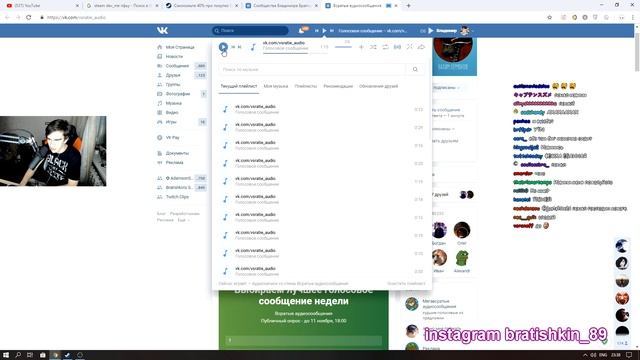This screenshot has width=640, height=360.
Task: Click the Видео icon in sidebar
Action: [160, 113]
